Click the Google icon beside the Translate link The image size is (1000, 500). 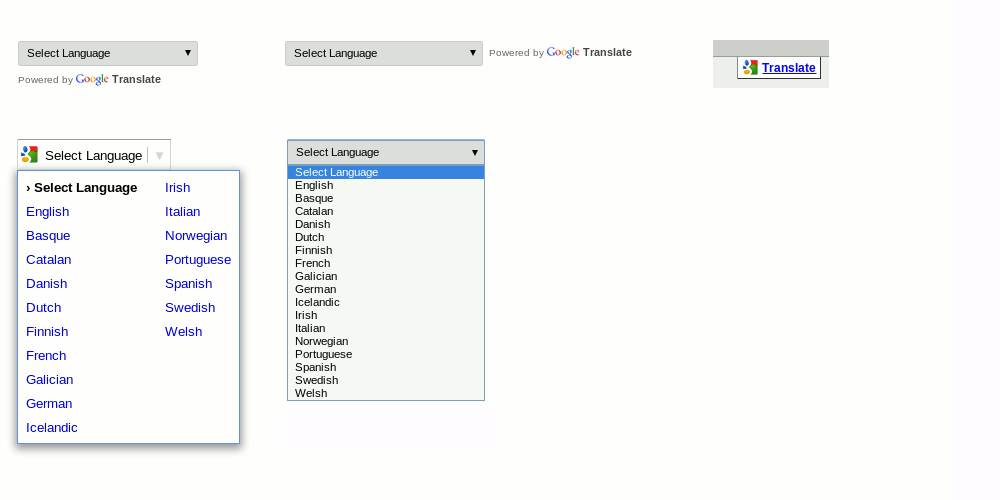tap(750, 68)
